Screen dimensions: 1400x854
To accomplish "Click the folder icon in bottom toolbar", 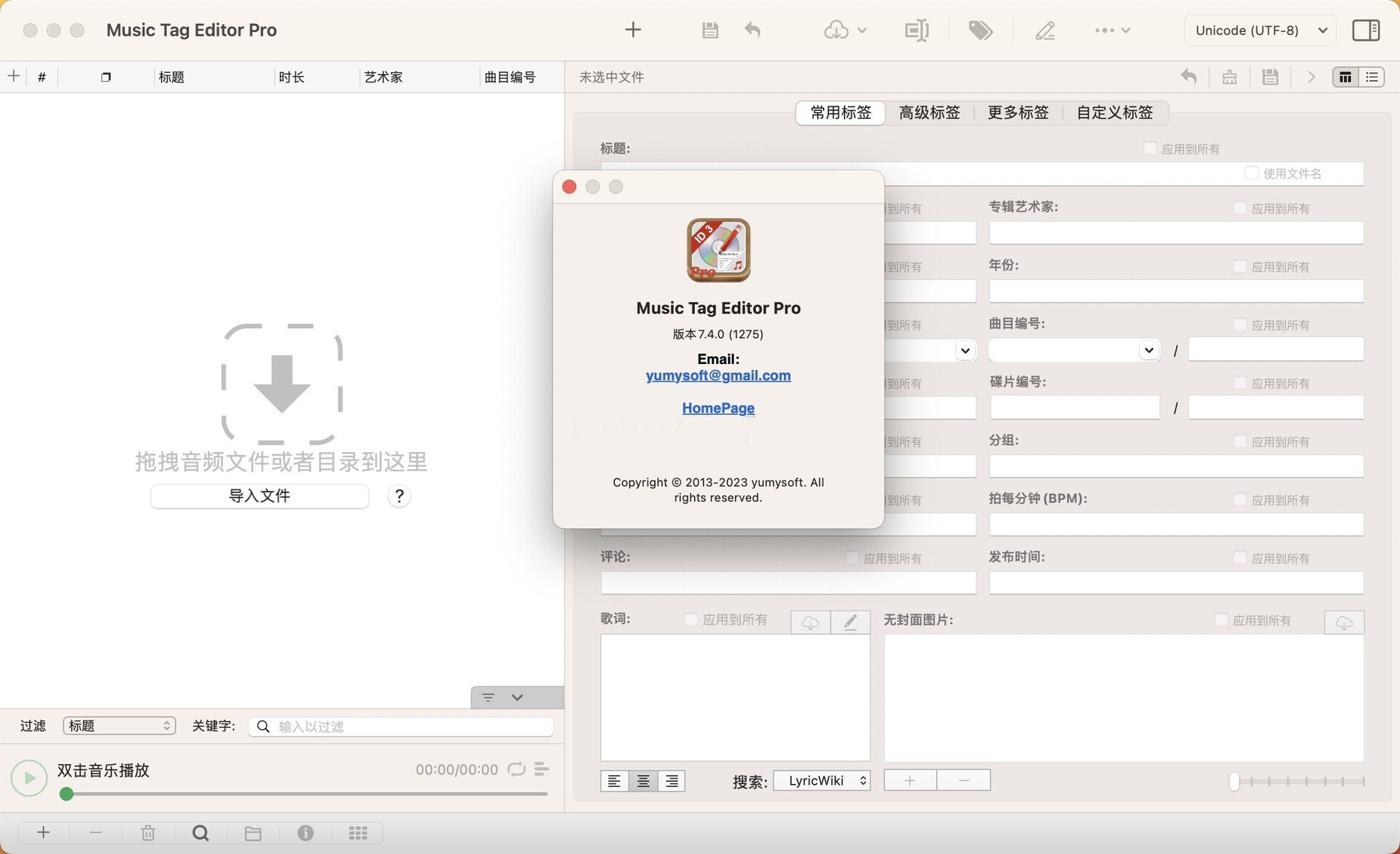I will pos(253,833).
